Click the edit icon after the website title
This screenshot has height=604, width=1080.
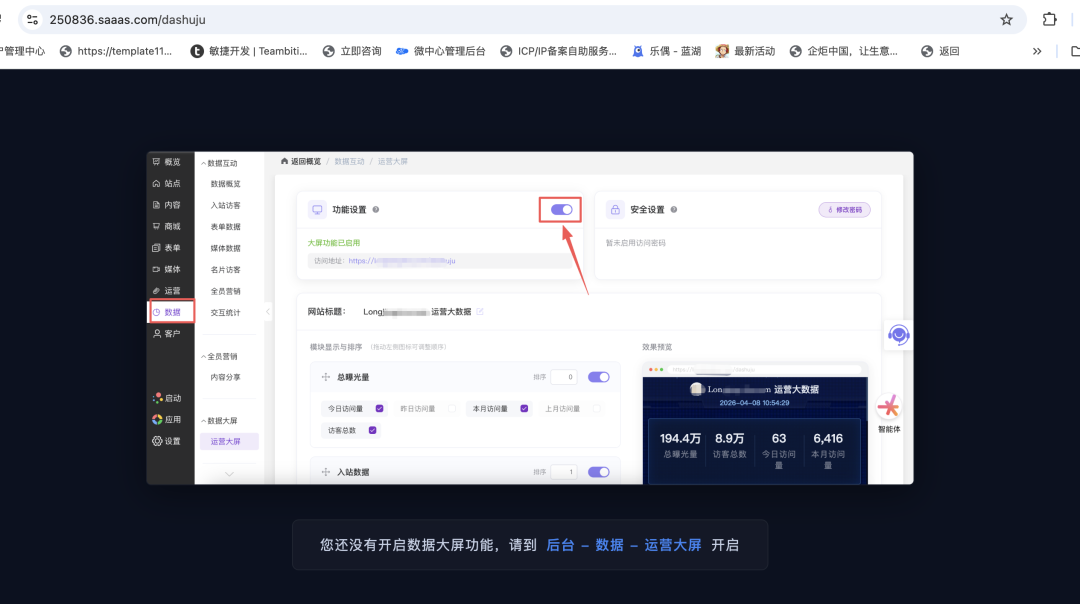(x=480, y=311)
